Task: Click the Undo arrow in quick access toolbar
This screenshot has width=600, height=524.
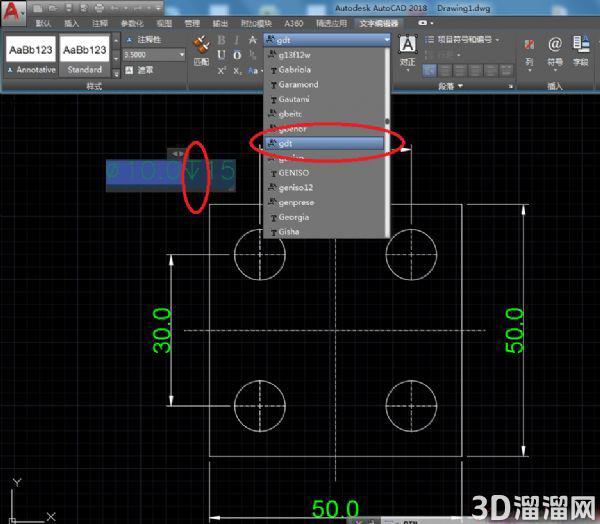Action: (x=114, y=8)
